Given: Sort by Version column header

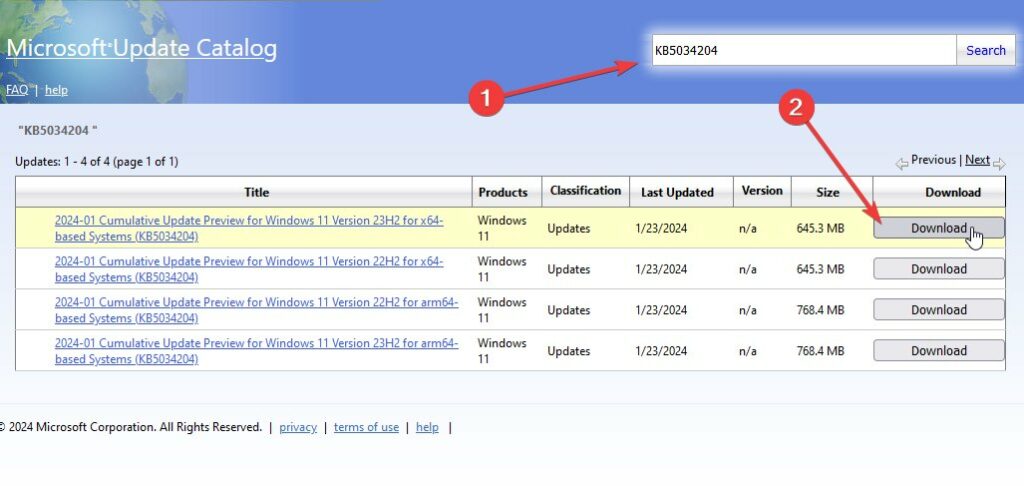Looking at the screenshot, I should tap(761, 191).
